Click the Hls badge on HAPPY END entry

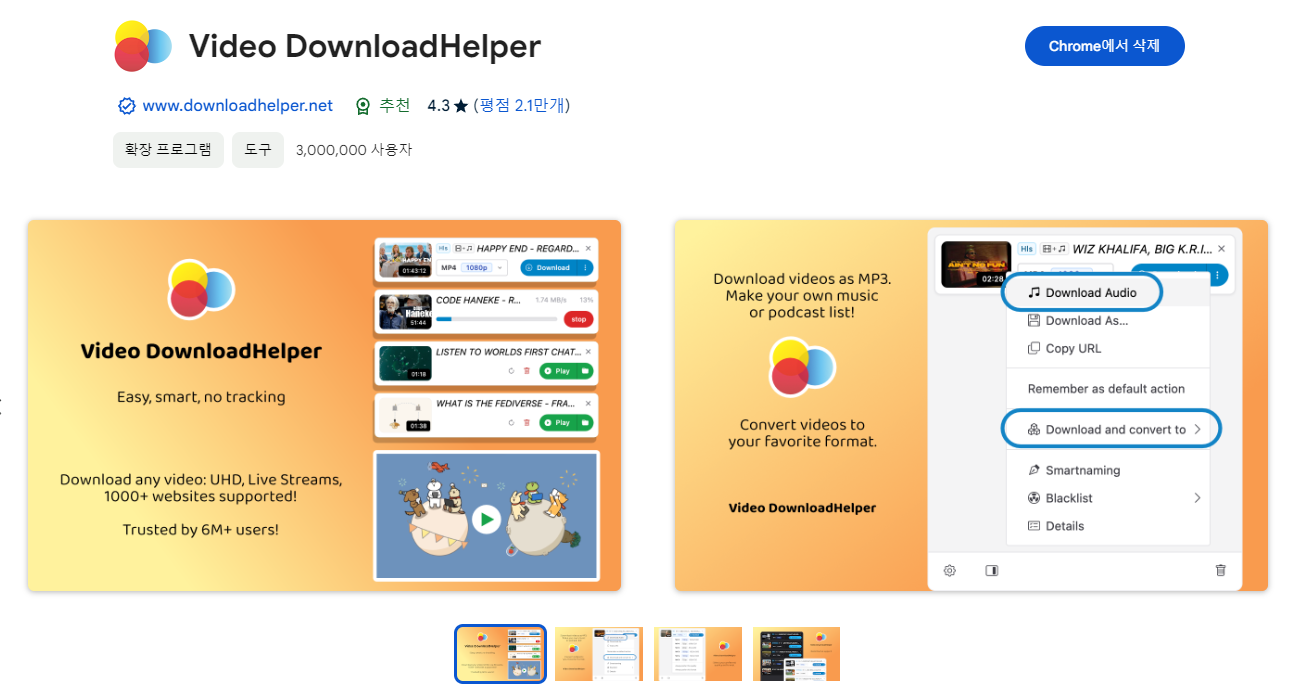click(444, 248)
